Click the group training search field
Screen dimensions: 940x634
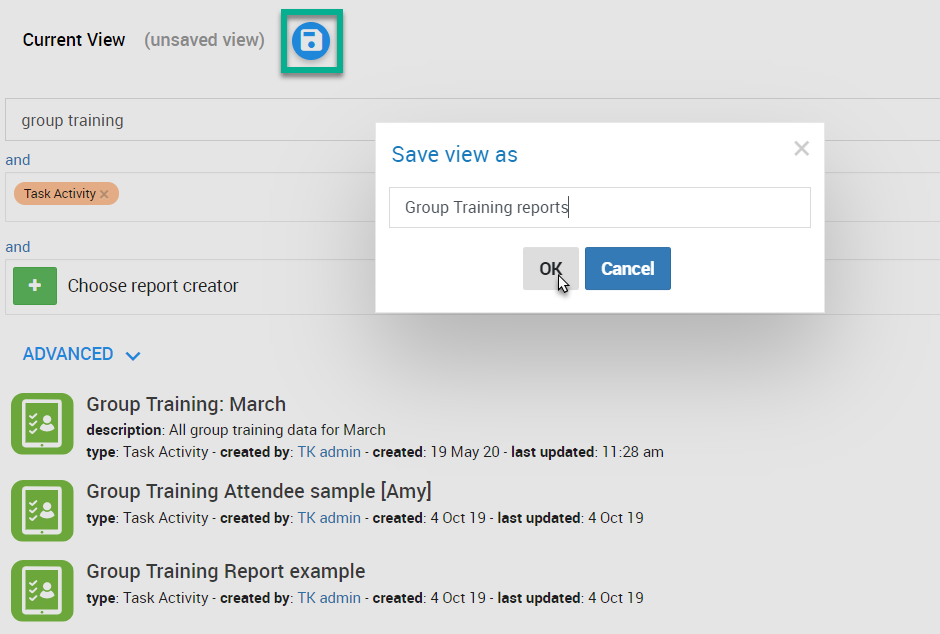(x=191, y=120)
